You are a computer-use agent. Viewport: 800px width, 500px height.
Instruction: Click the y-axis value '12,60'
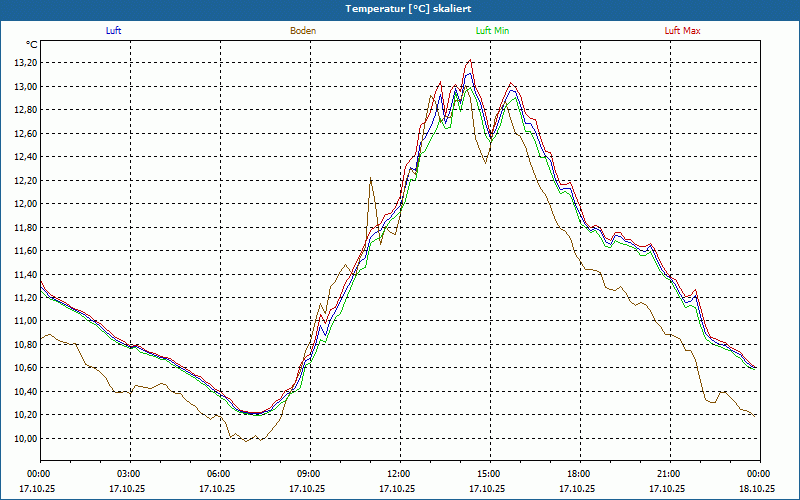pyautogui.click(x=27, y=133)
